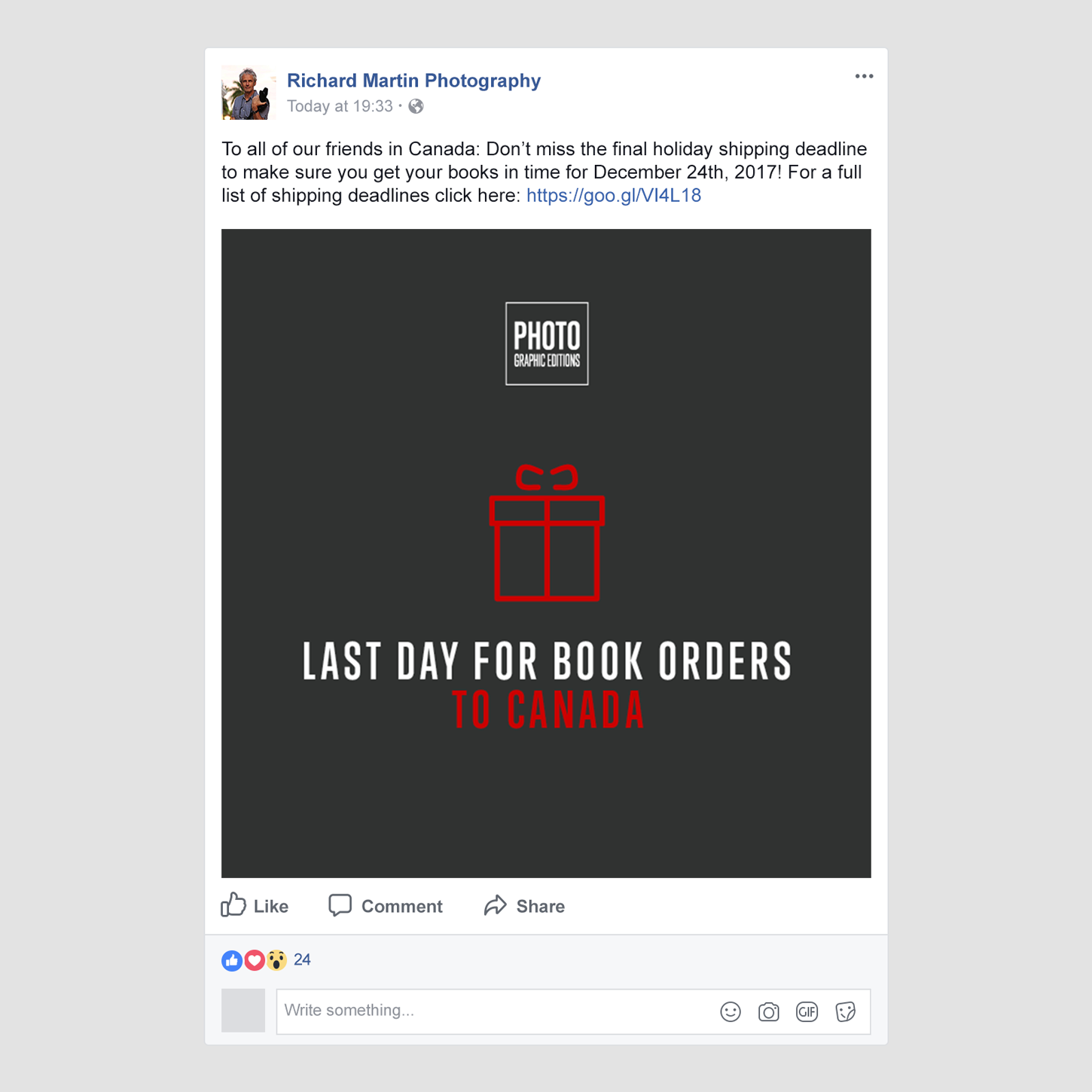The height and width of the screenshot is (1092, 1092).
Task: Click the Like button label
Action: [271, 907]
